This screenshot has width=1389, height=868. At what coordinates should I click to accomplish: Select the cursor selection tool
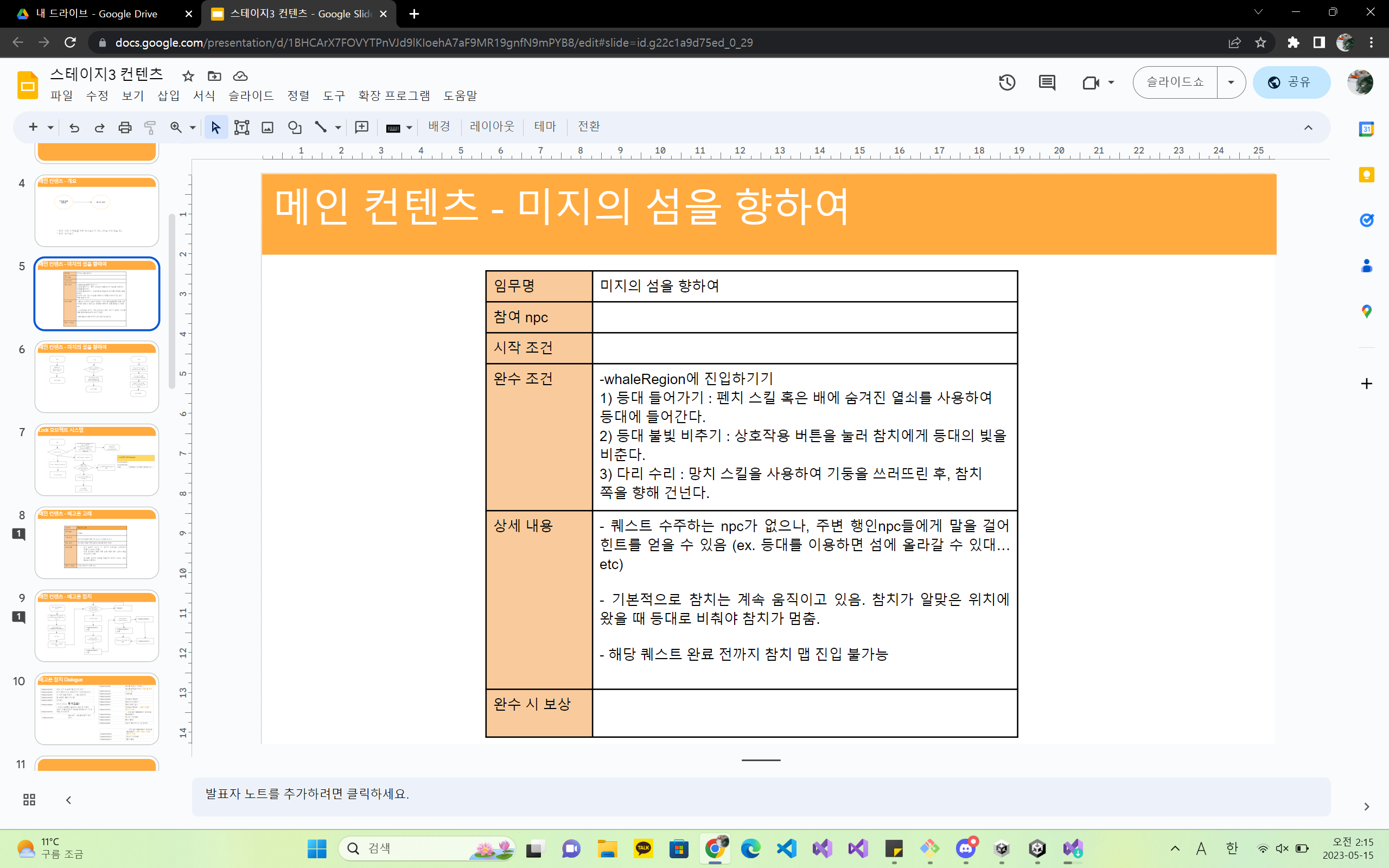point(216,127)
